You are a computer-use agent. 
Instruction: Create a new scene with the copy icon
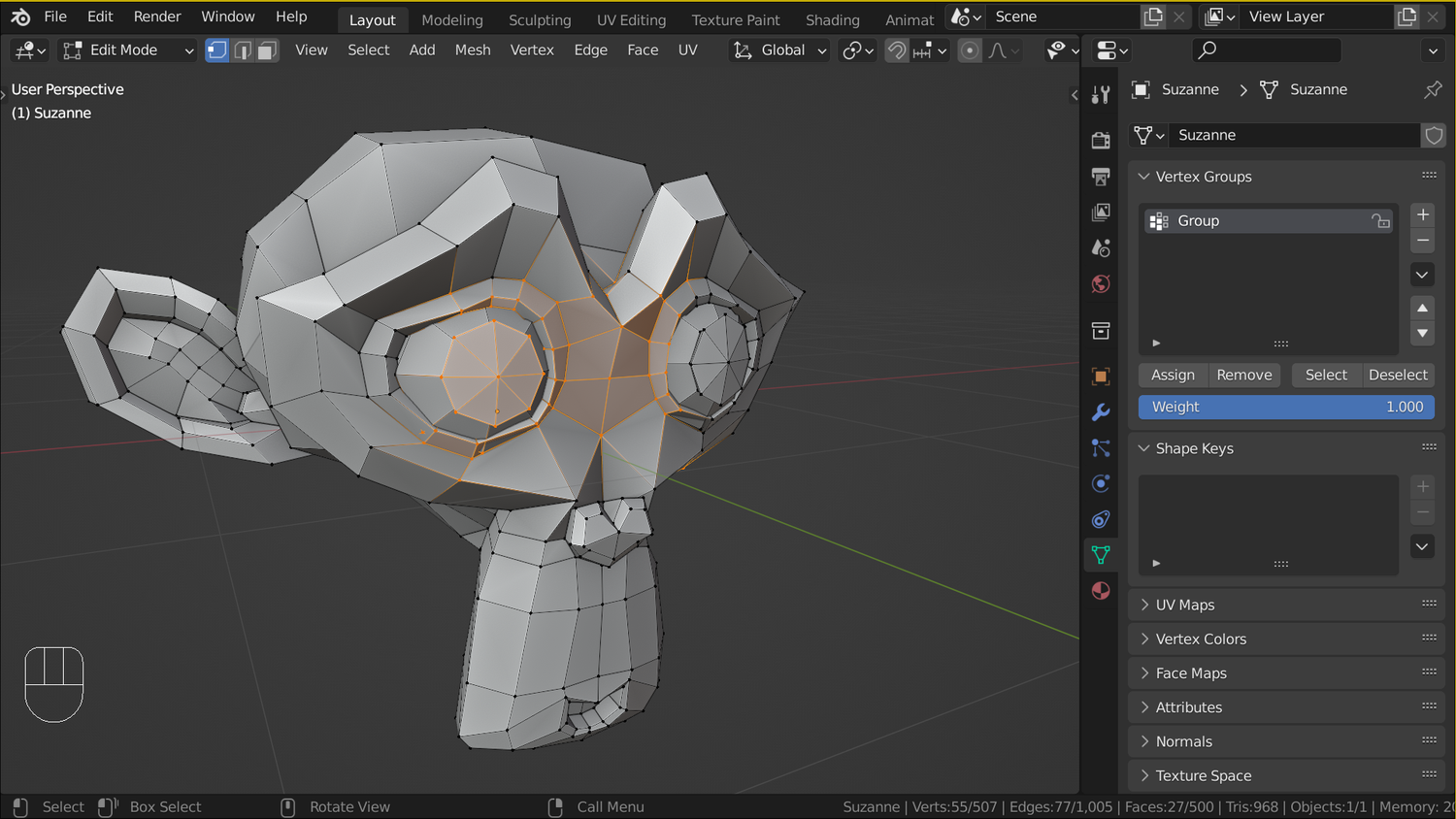(1153, 16)
